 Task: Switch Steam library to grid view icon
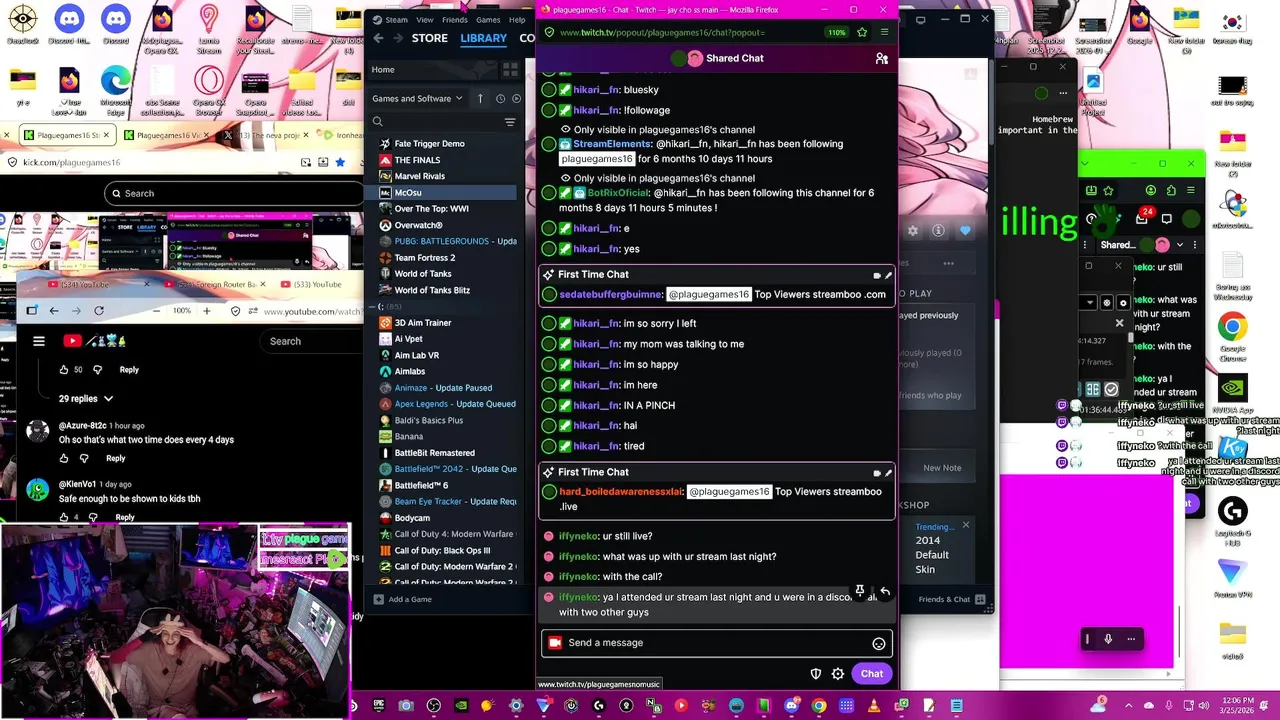point(510,70)
